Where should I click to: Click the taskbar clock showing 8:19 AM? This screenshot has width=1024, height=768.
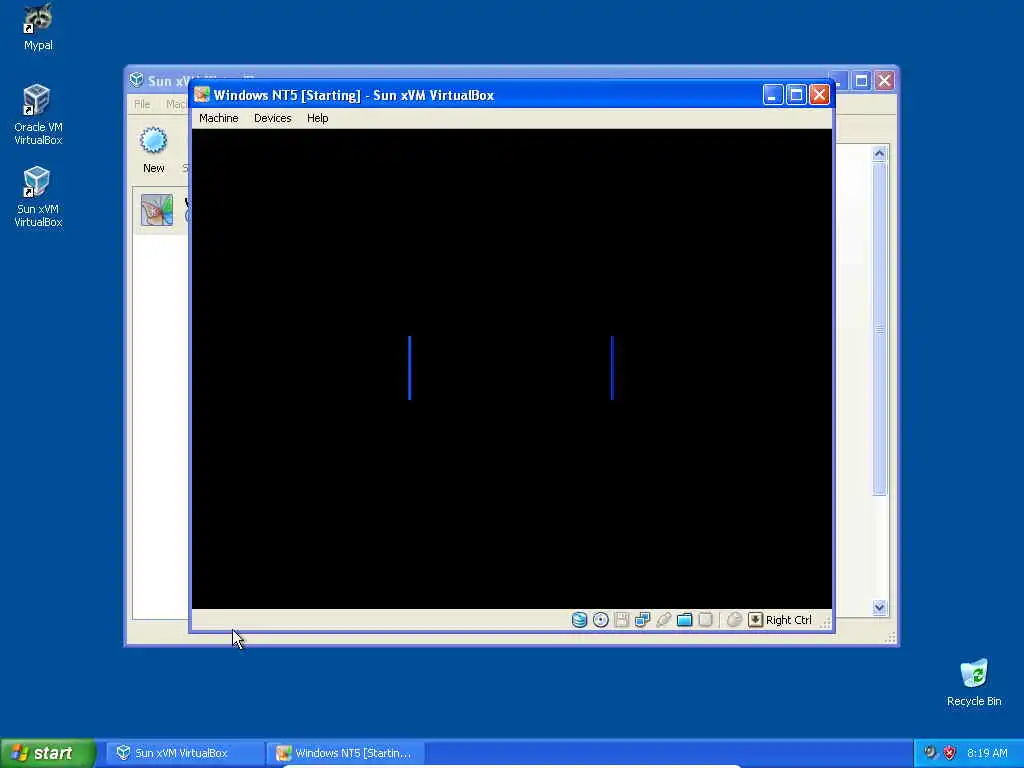pyautogui.click(x=987, y=753)
